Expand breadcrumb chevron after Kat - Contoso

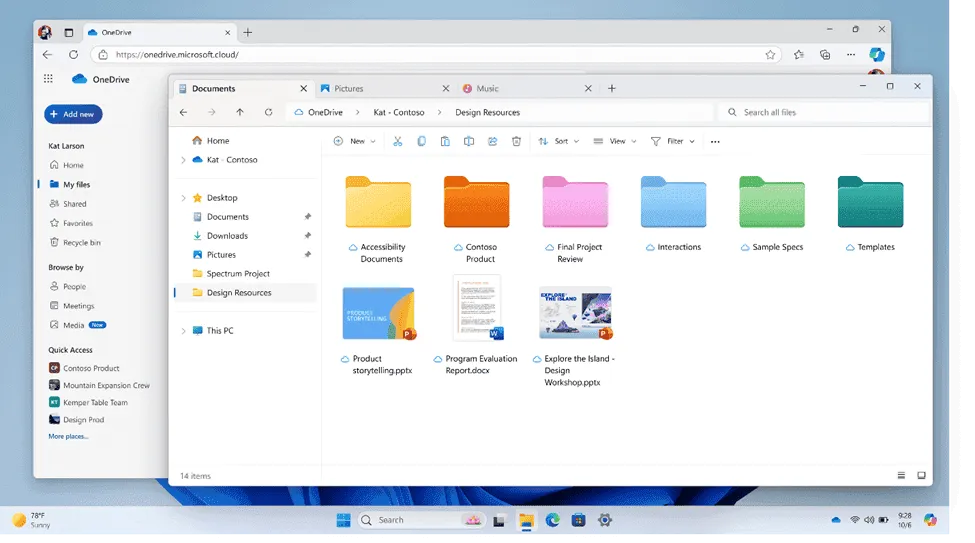[440, 113]
